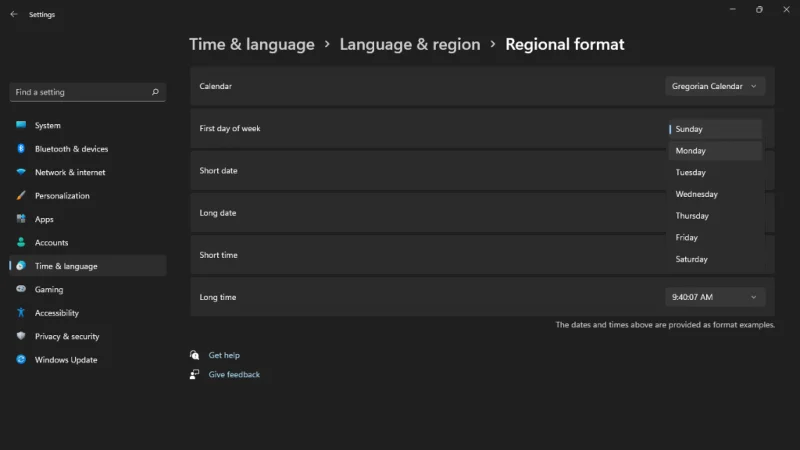
Task: Click the Calendar label text
Action: tap(215, 86)
